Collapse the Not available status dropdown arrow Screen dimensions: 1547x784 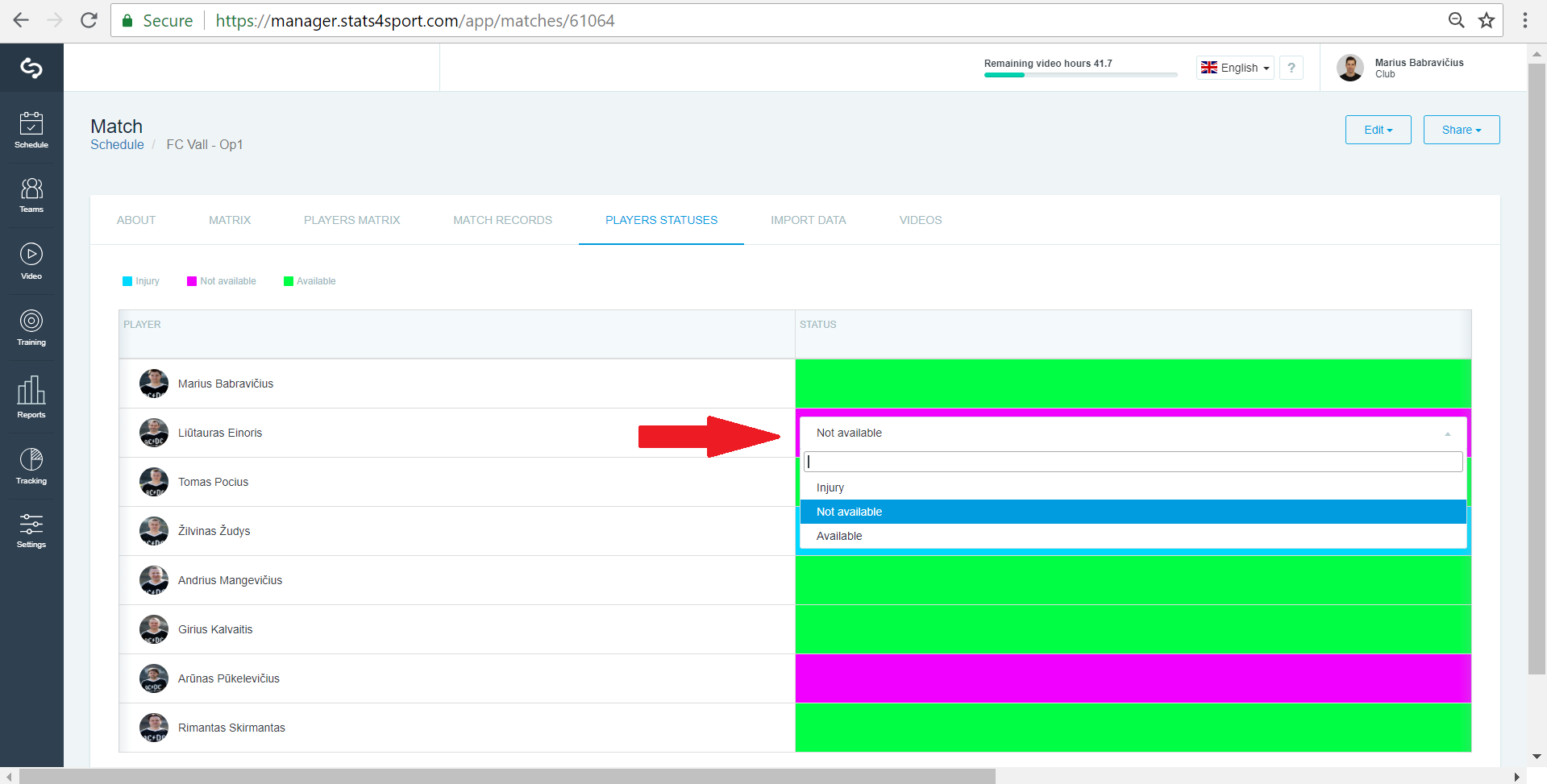pyautogui.click(x=1448, y=433)
